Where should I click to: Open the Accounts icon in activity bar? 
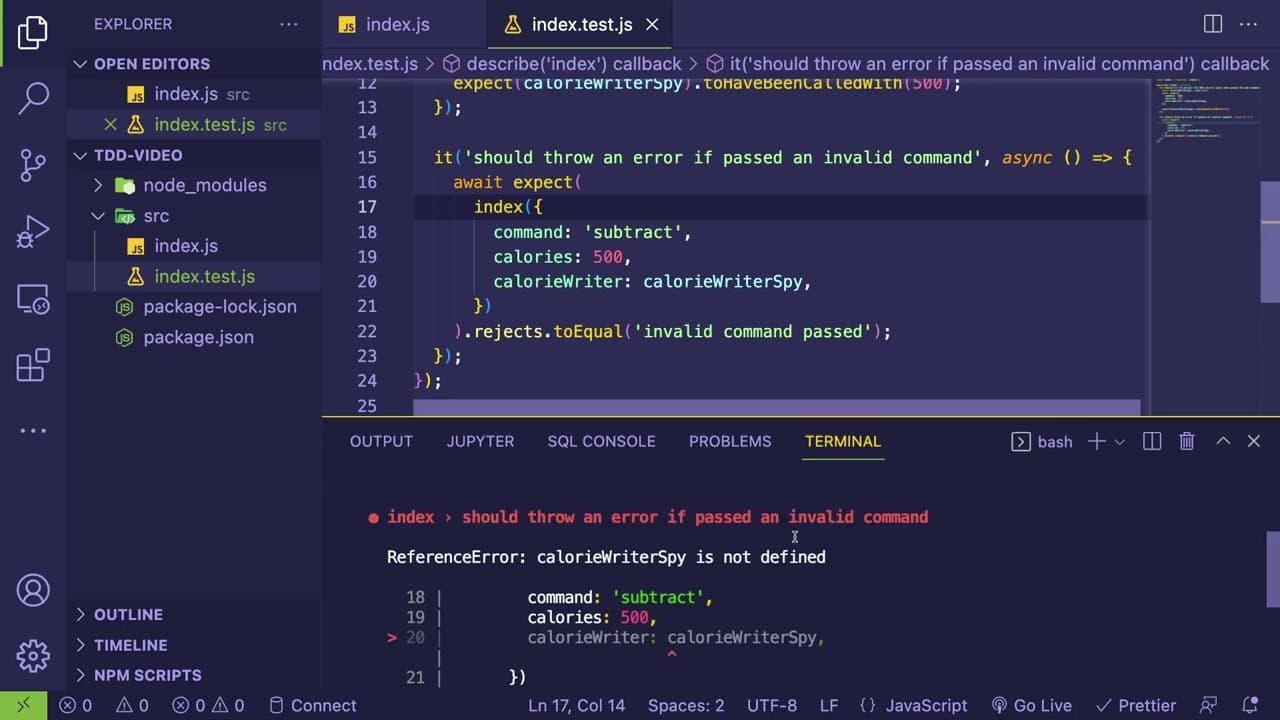tap(33, 589)
